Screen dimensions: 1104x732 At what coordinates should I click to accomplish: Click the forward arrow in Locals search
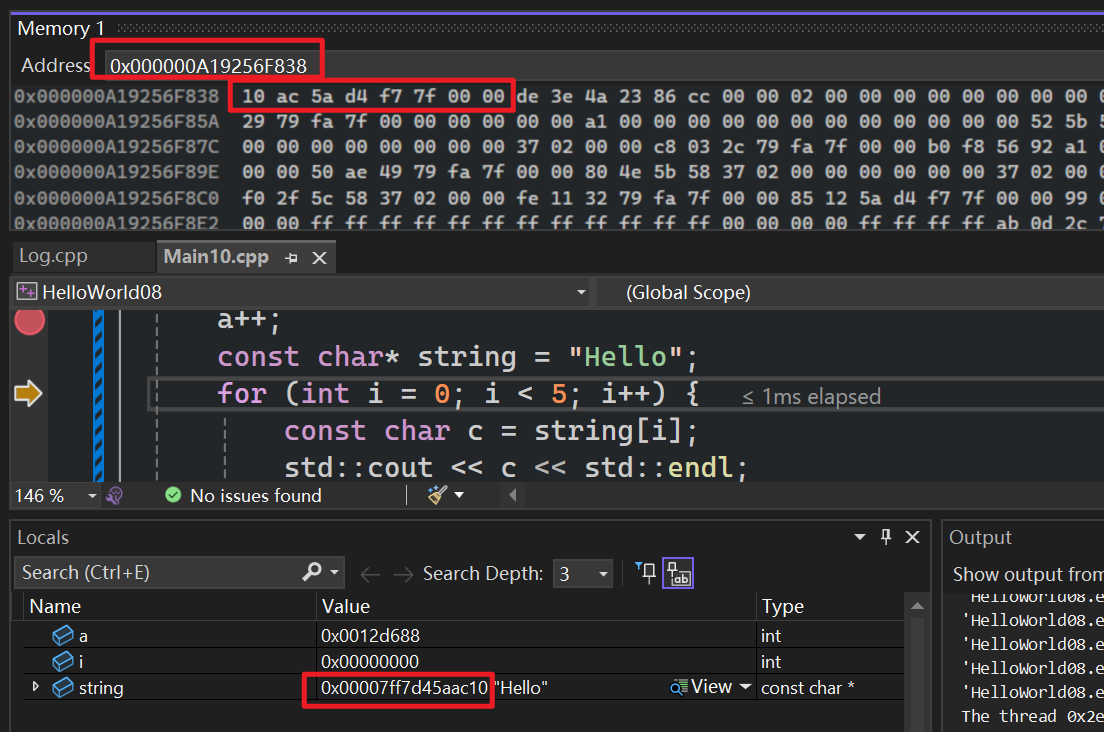tap(402, 574)
